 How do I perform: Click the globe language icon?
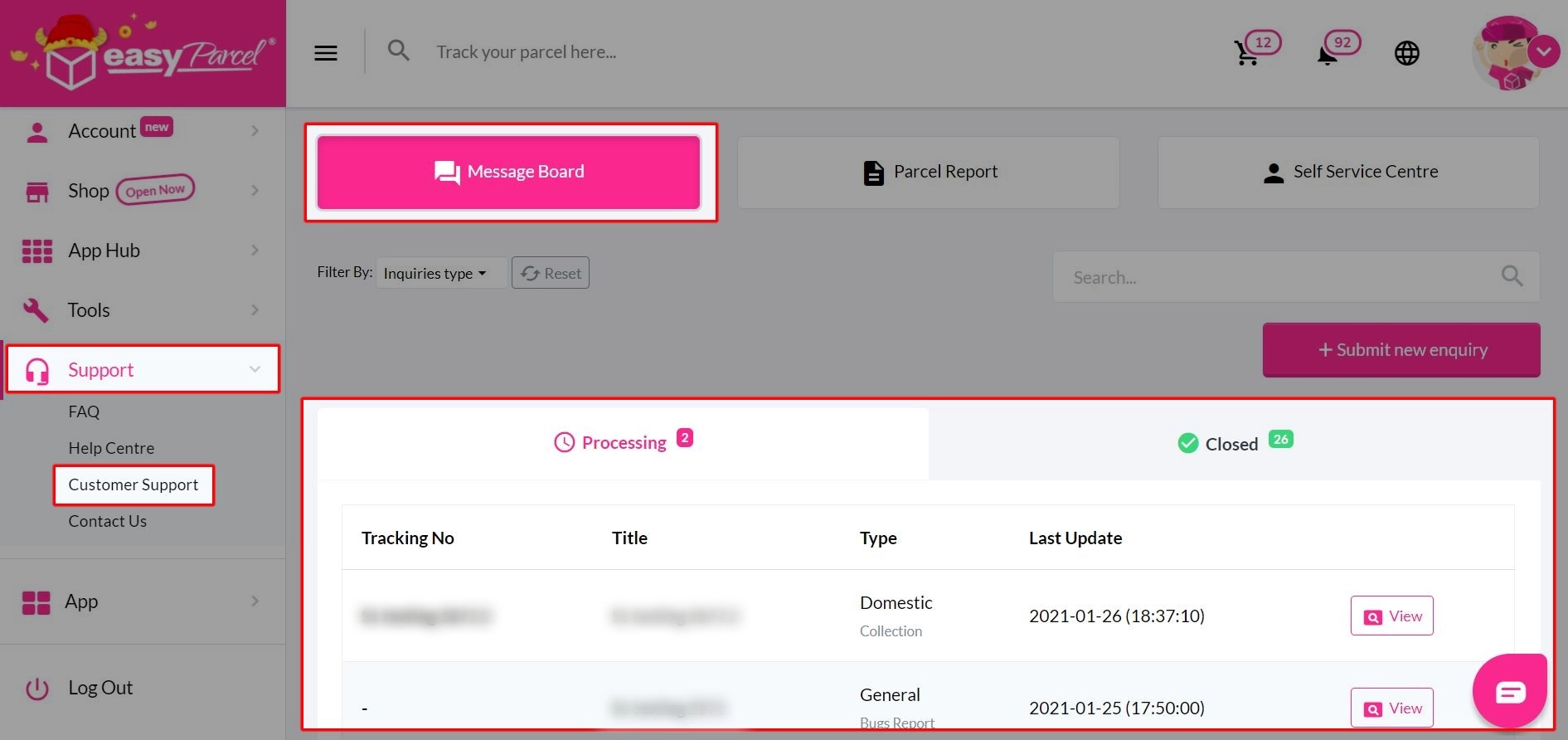1406,52
